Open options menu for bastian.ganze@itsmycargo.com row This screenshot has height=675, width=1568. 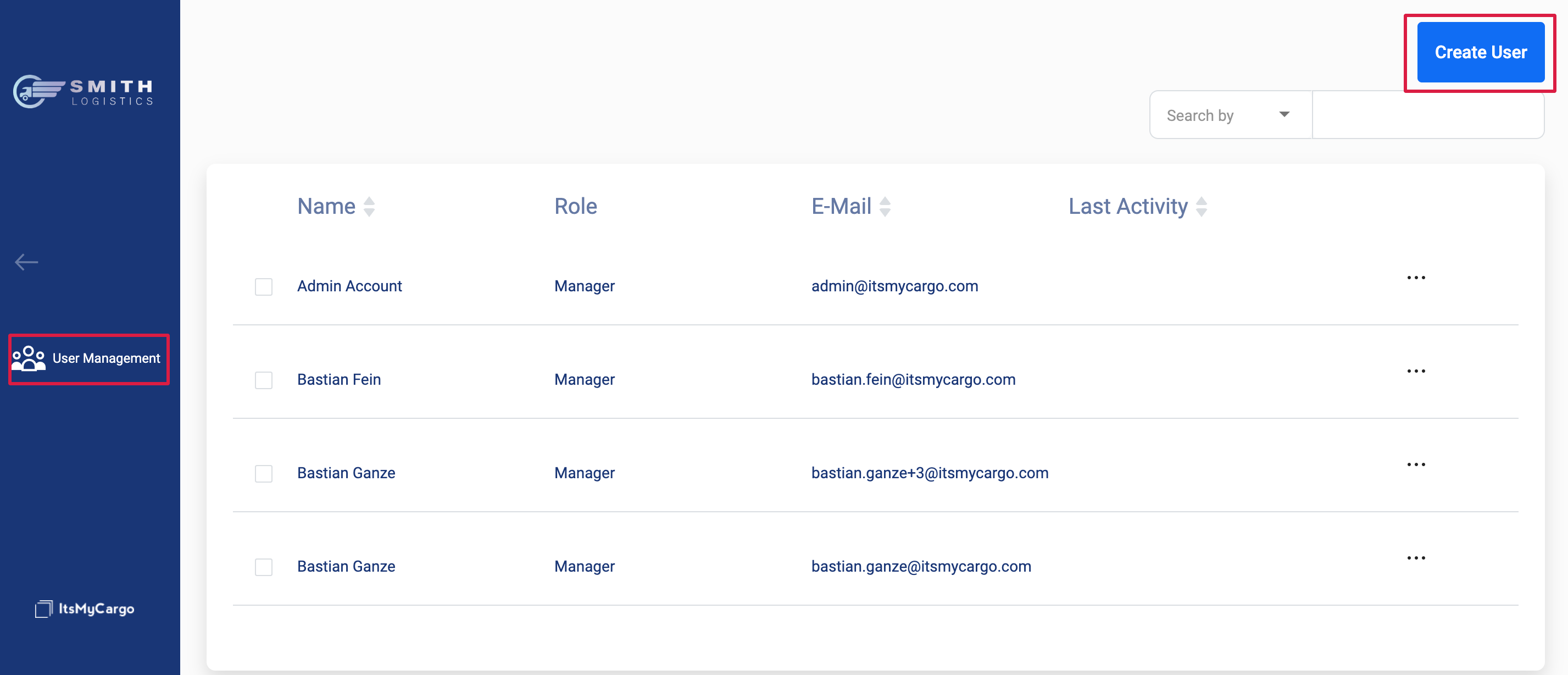pos(1415,558)
